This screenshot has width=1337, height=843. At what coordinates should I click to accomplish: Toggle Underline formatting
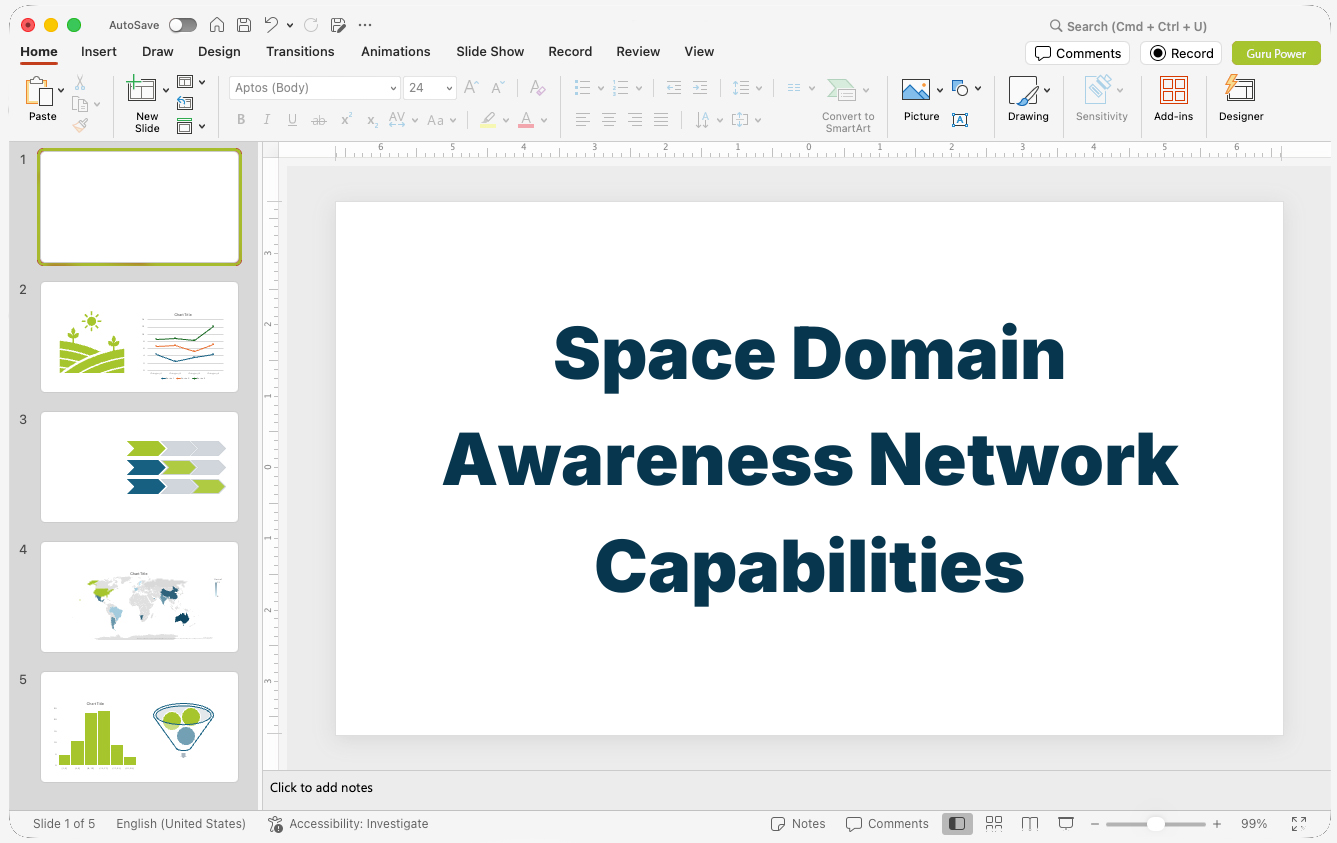tap(292, 120)
